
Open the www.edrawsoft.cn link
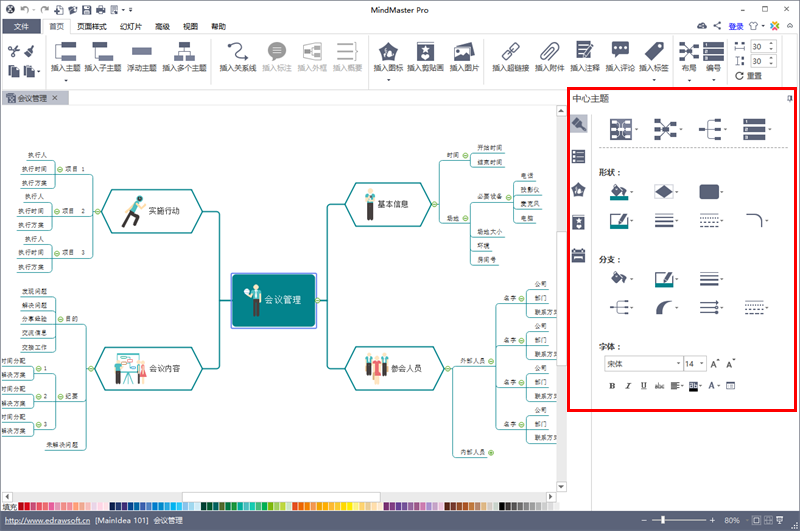pos(47,521)
